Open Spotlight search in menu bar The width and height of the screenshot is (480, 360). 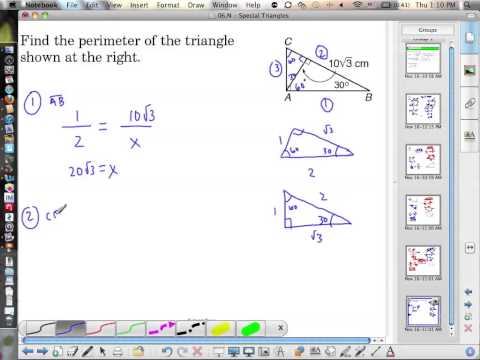[467, 5]
